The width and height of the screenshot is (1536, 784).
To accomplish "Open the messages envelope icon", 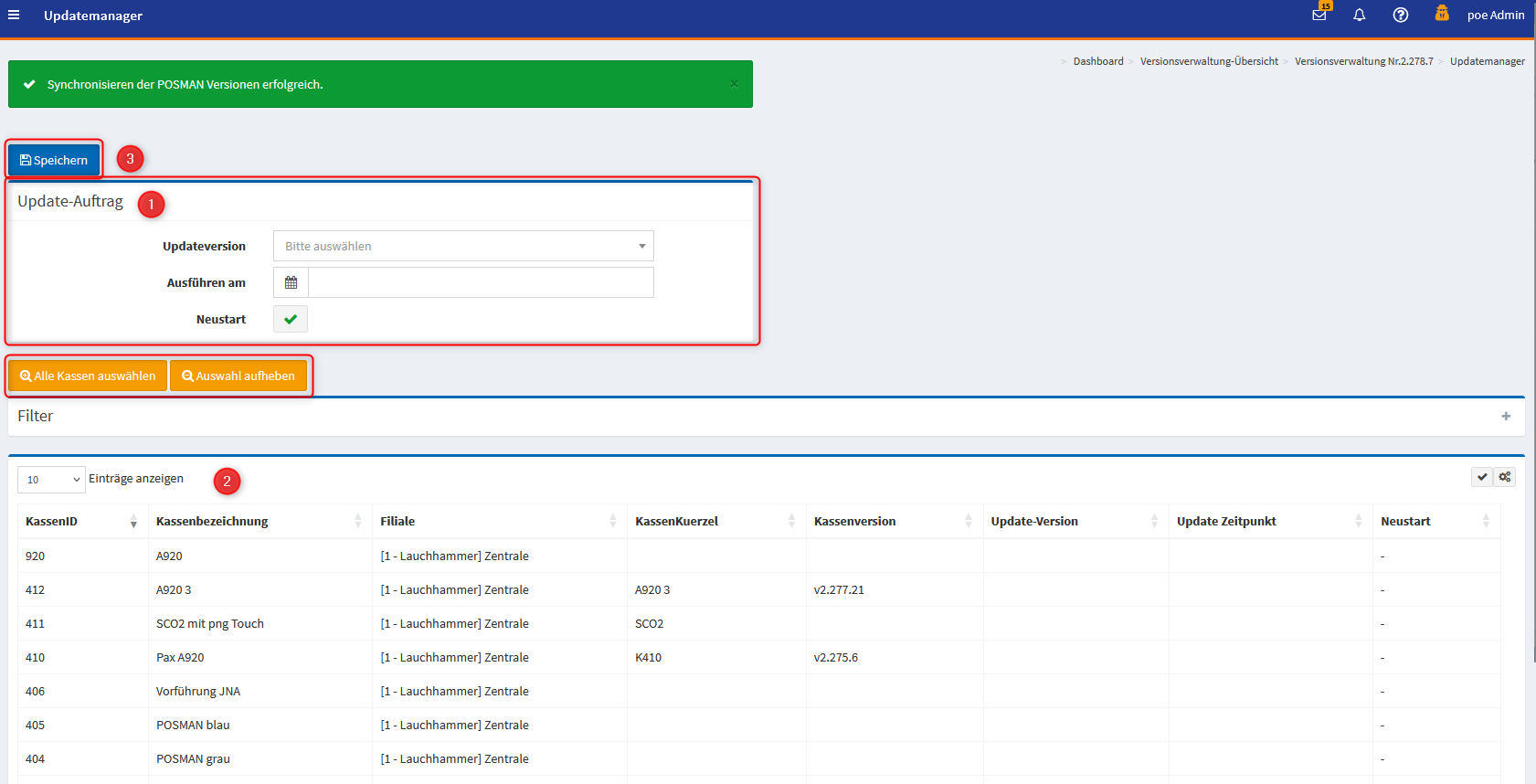I will point(1319,15).
